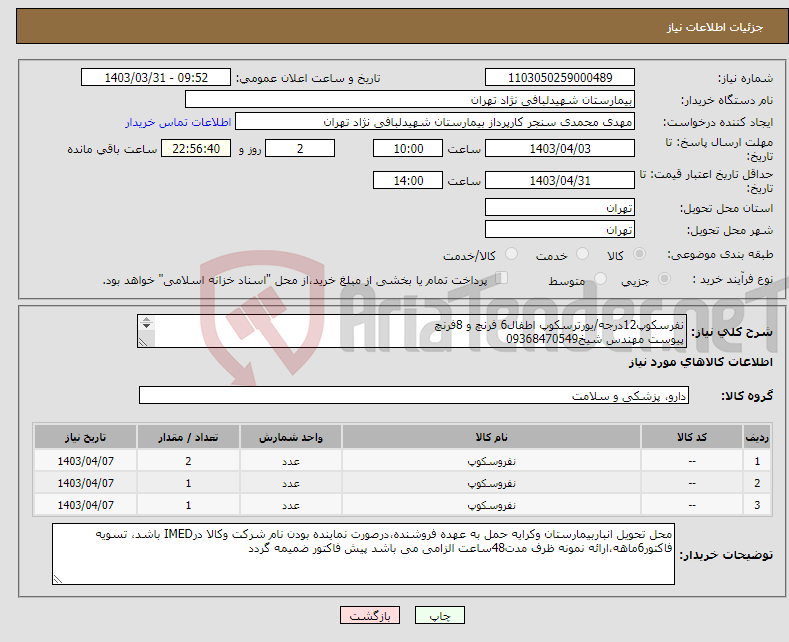This screenshot has width=789, height=642.
Task: Click the چاپ (print) button
Action: pos(439,615)
